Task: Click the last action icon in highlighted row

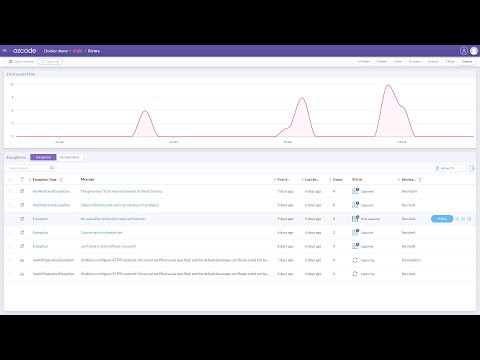Action: pos(469,219)
